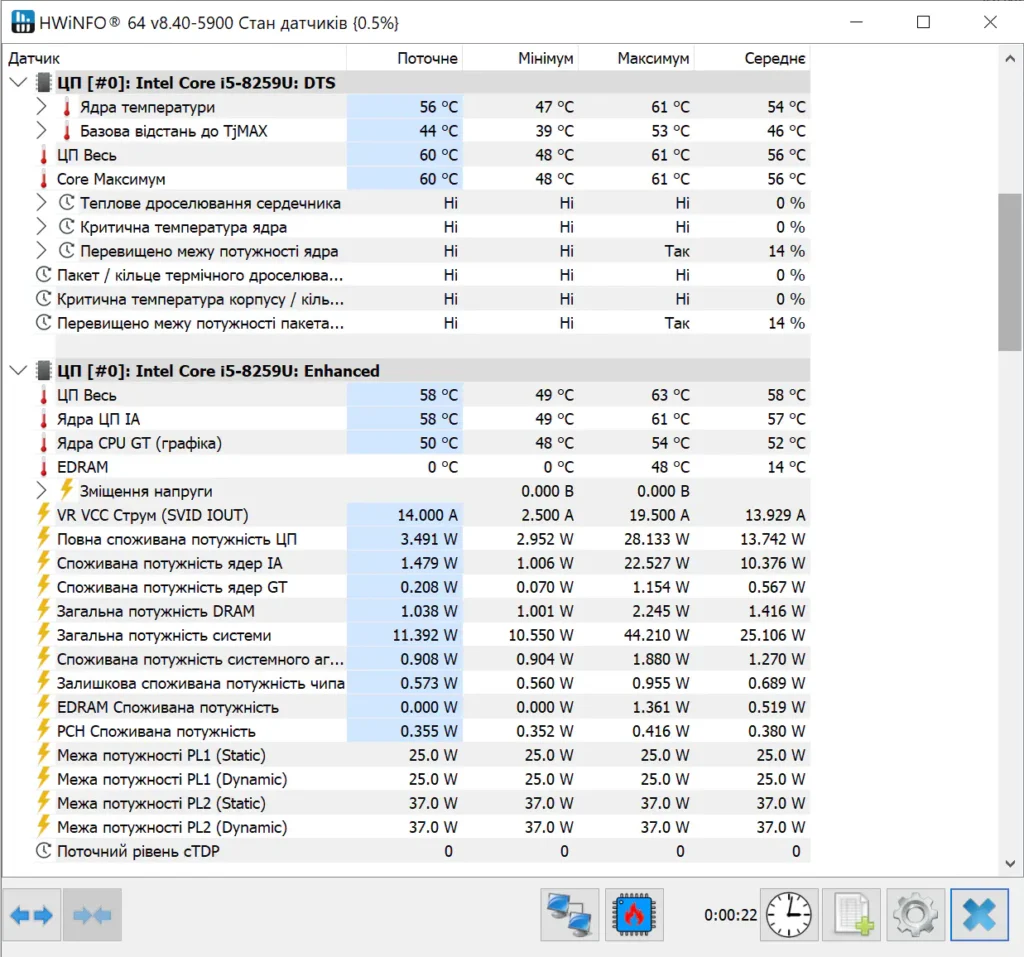
Task: Click the HWiNFO app icon in title bar
Action: pos(23,22)
